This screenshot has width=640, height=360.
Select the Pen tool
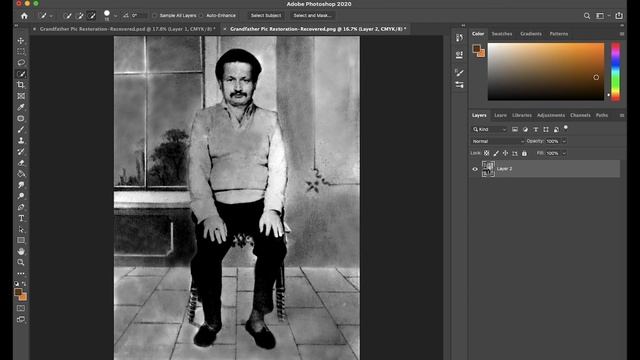(x=21, y=207)
